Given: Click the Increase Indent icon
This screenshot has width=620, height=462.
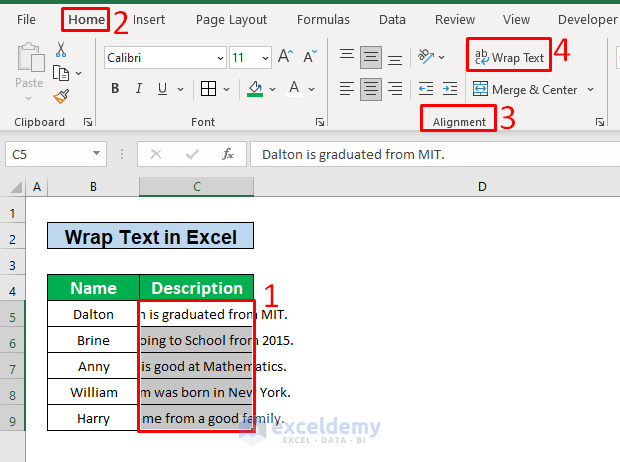Looking at the screenshot, I should (x=450, y=89).
